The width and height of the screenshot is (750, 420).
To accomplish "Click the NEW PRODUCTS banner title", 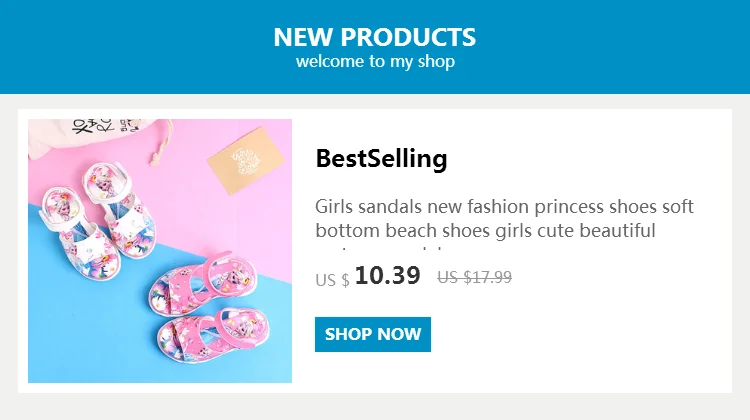I will pos(375,37).
